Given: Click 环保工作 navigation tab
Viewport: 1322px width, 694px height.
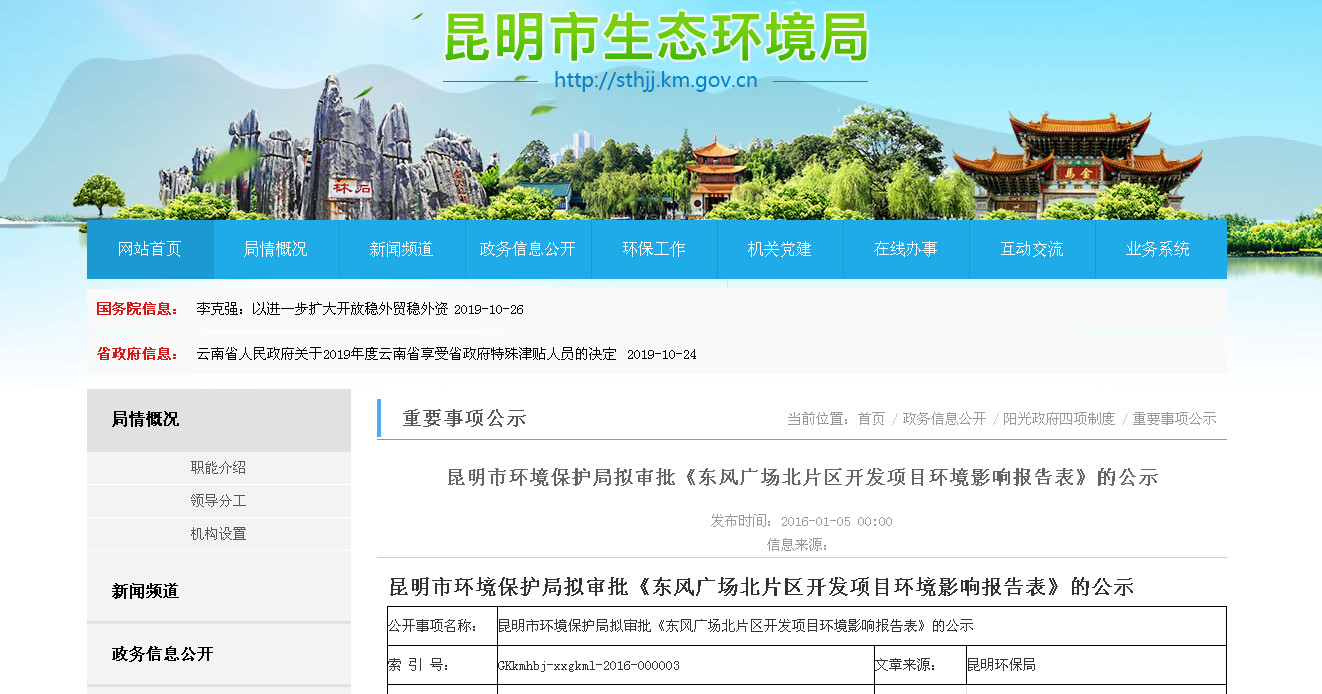Looking at the screenshot, I should pyautogui.click(x=654, y=249).
